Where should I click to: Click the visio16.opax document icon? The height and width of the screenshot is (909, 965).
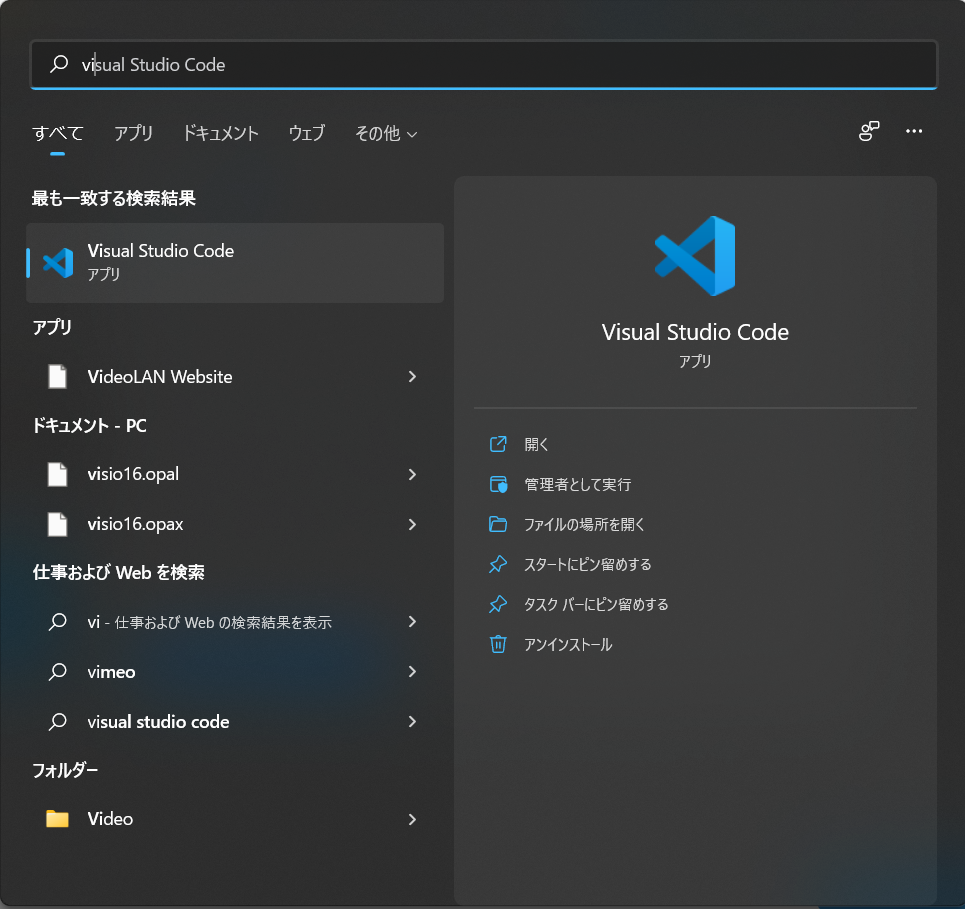58,524
